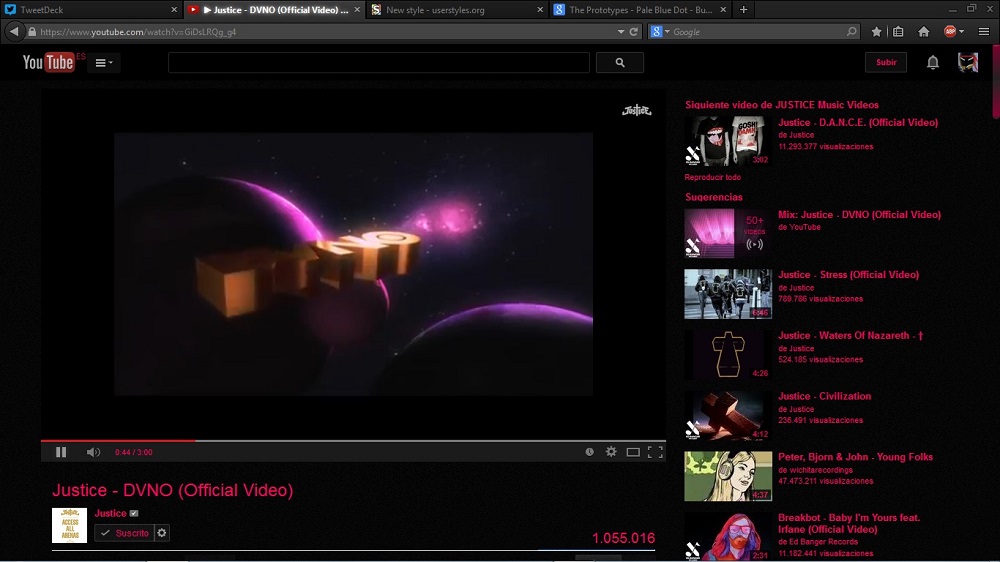
Task: Pause the playing video
Action: 61,452
